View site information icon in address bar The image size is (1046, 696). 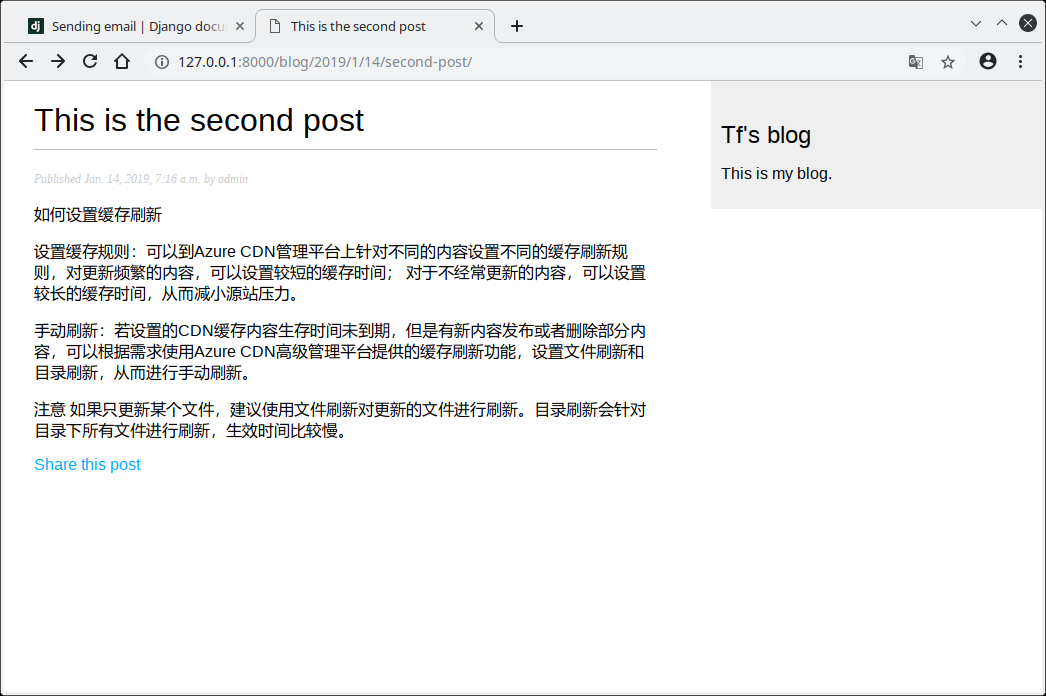pos(161,62)
